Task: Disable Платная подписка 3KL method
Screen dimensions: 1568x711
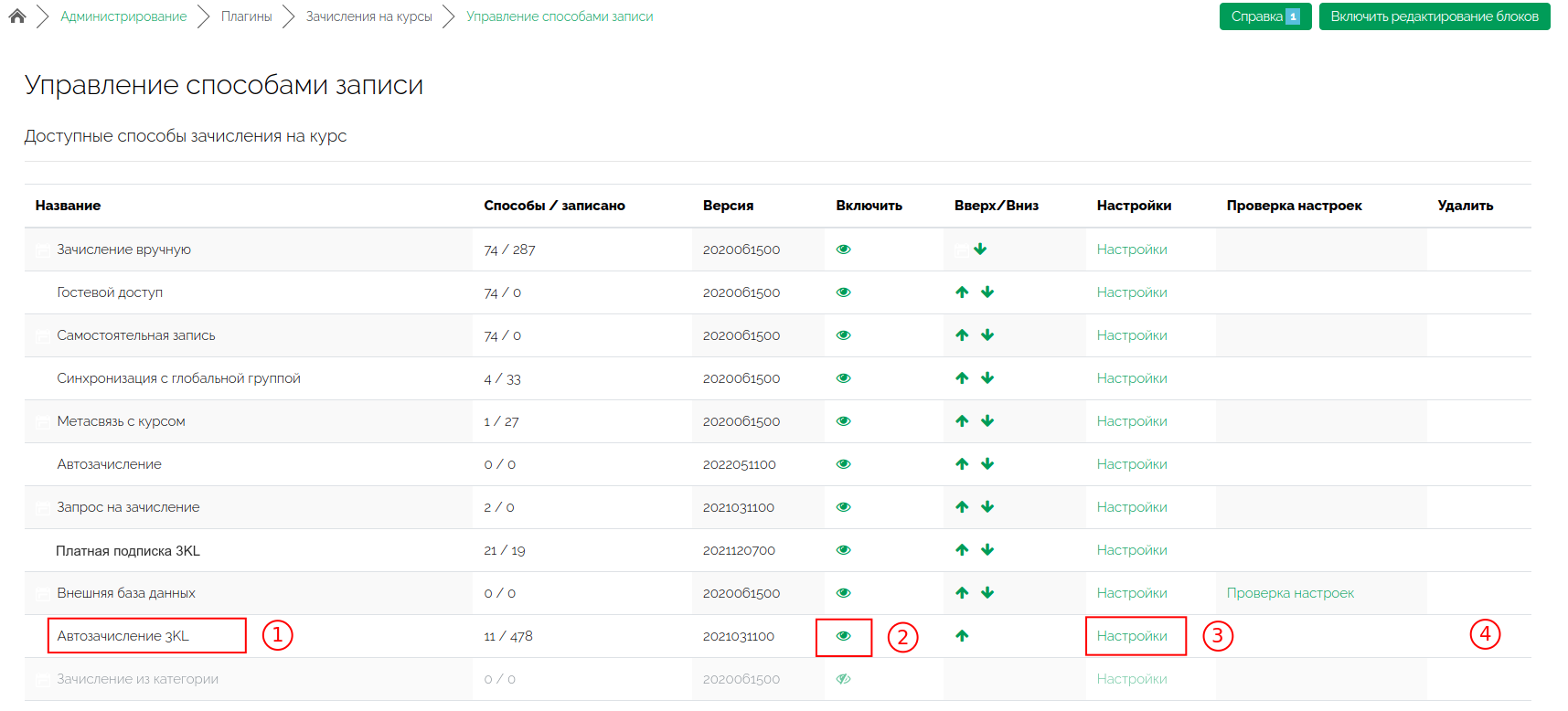Action: pos(844,550)
